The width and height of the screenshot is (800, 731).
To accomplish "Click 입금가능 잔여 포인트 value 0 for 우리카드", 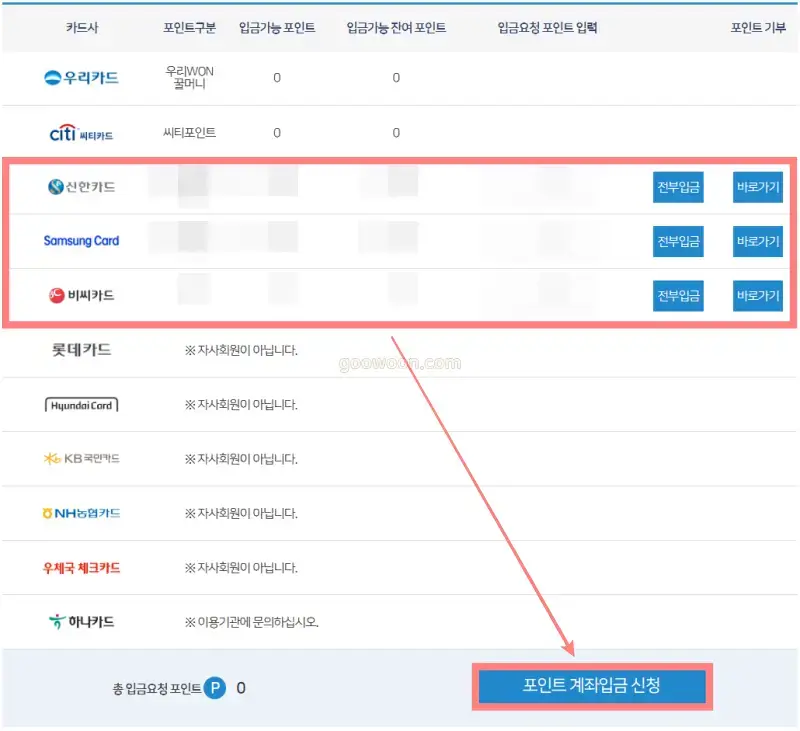I will pos(396,78).
